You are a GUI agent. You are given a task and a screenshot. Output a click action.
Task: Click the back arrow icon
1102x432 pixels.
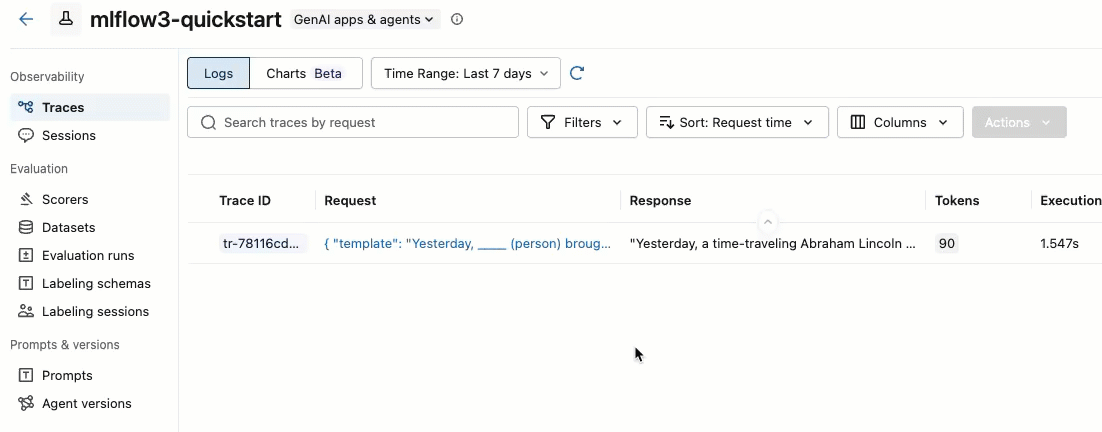coord(26,19)
